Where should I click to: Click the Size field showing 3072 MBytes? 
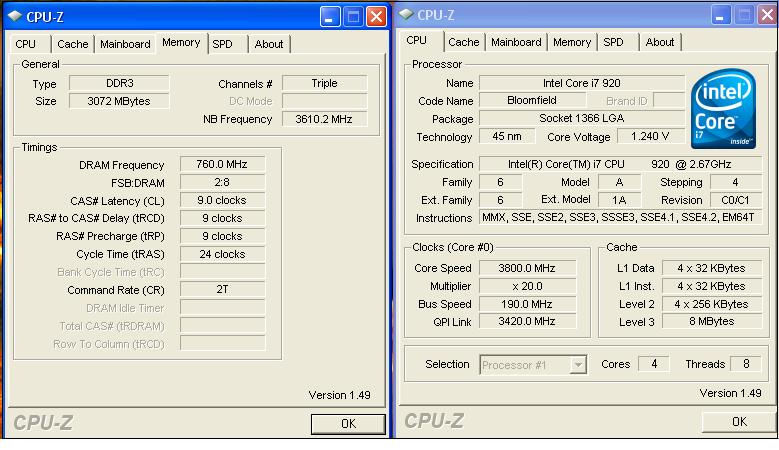(119, 101)
